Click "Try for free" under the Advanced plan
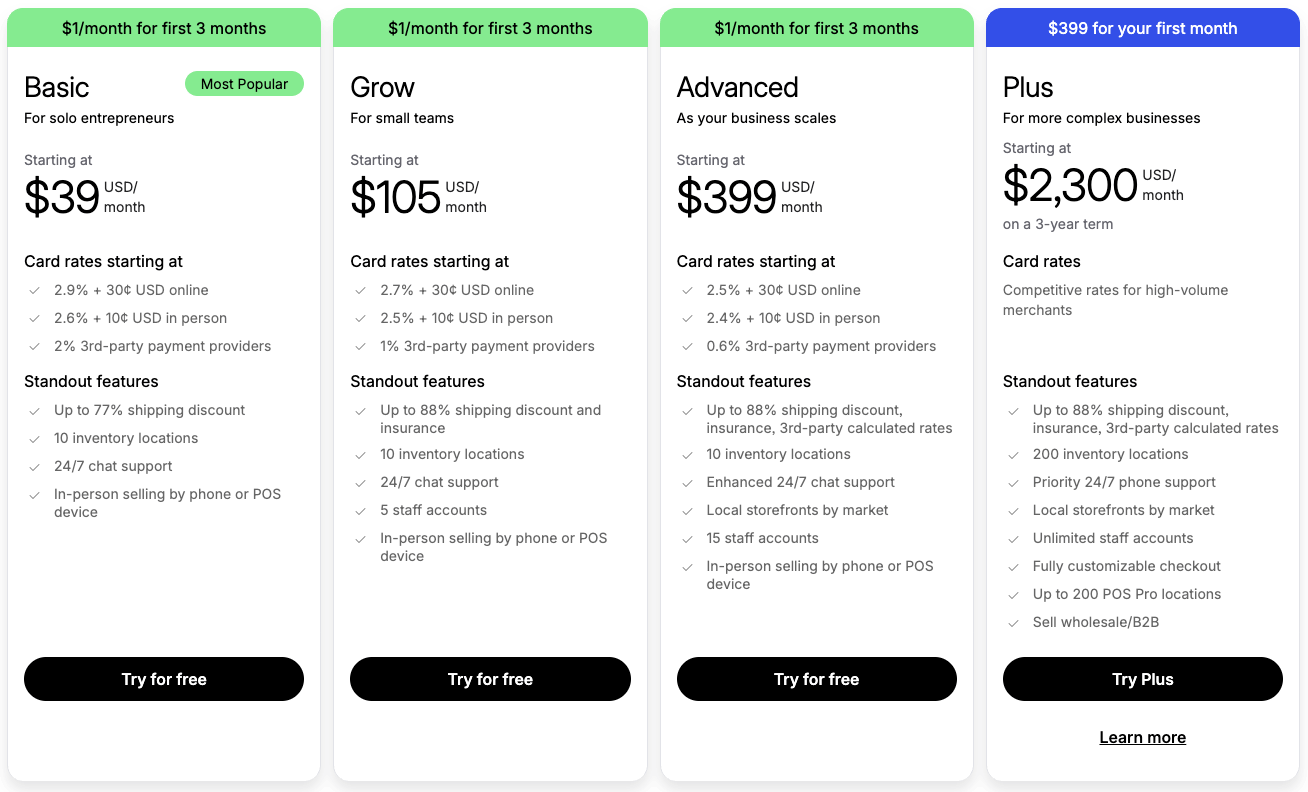This screenshot has width=1308, height=792. (816, 679)
